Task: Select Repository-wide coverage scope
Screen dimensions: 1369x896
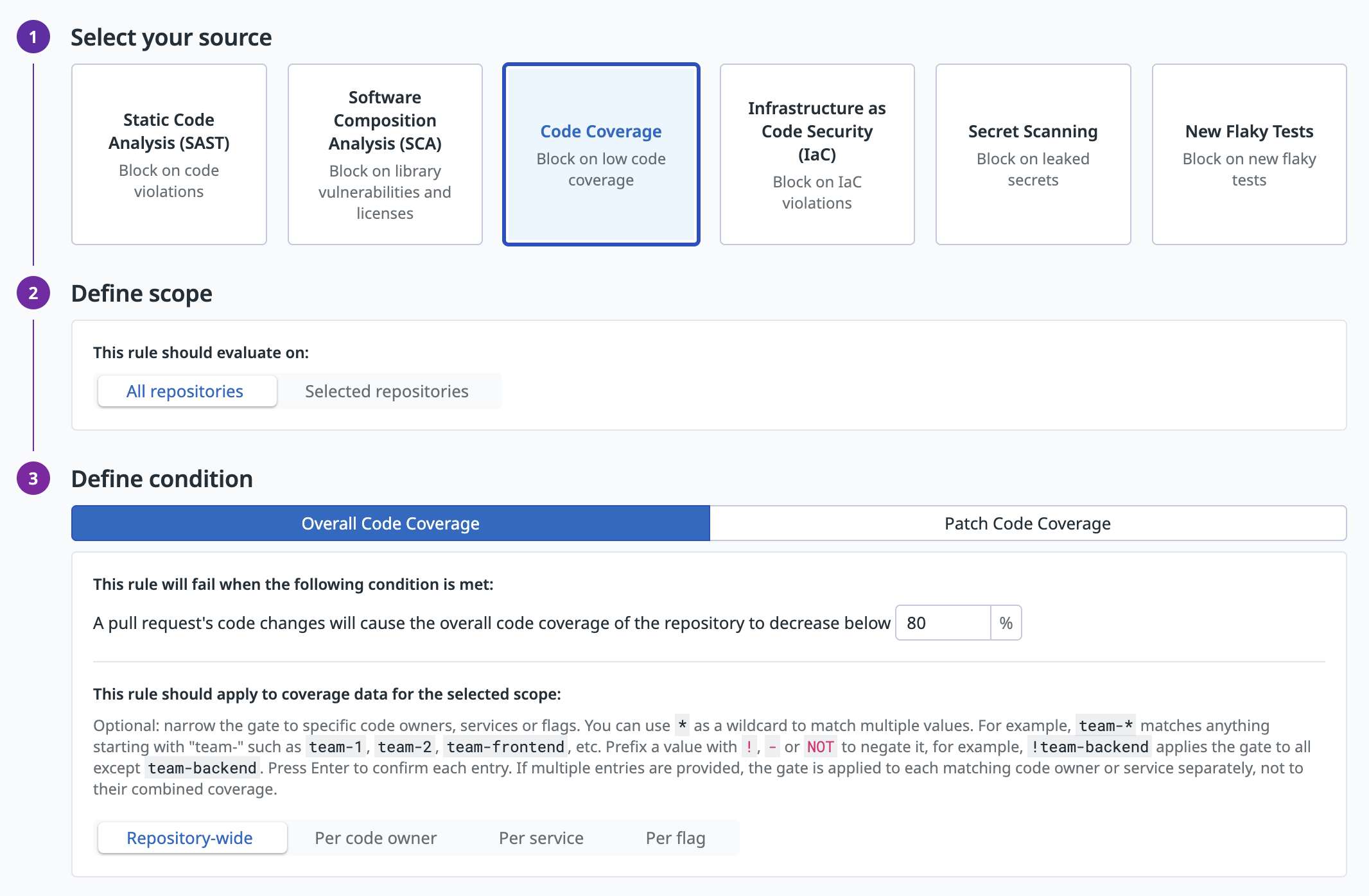Action: (x=190, y=838)
